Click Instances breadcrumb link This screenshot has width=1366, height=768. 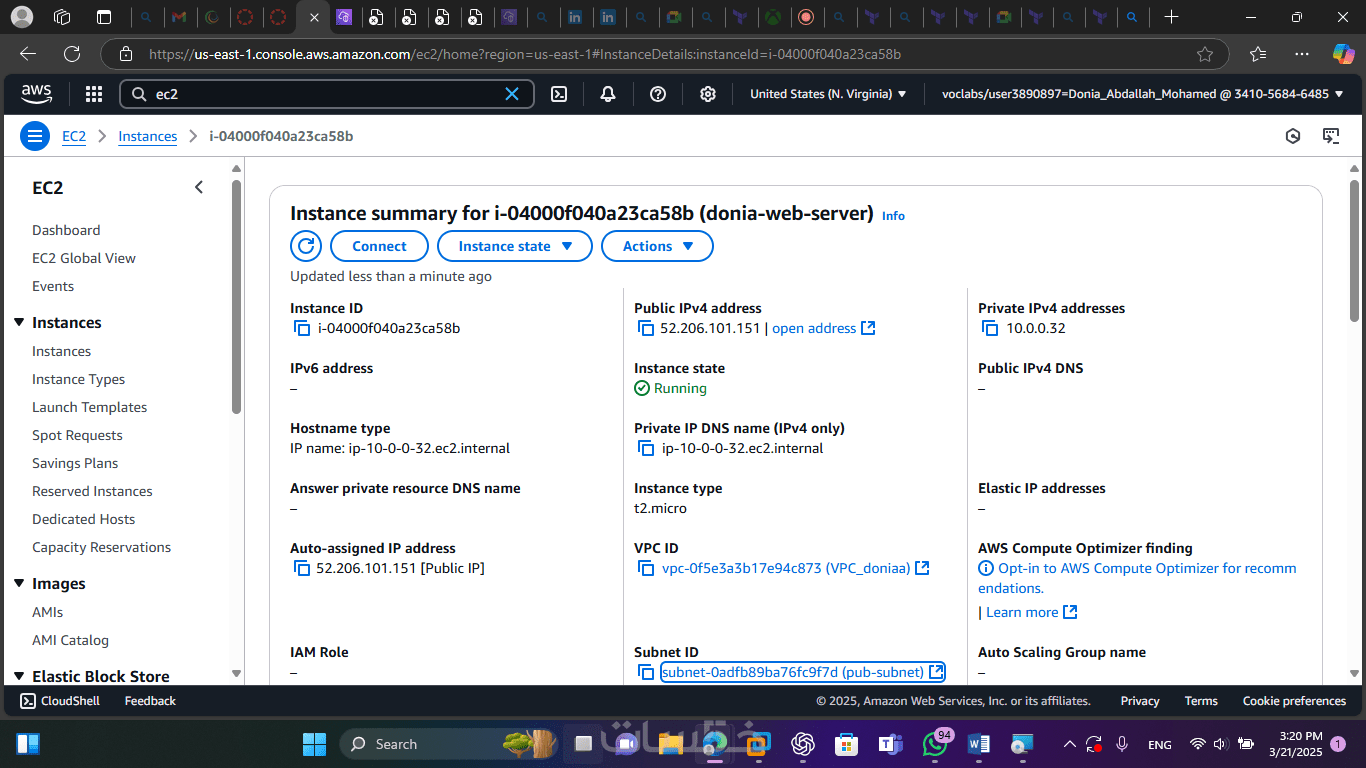[x=147, y=136]
